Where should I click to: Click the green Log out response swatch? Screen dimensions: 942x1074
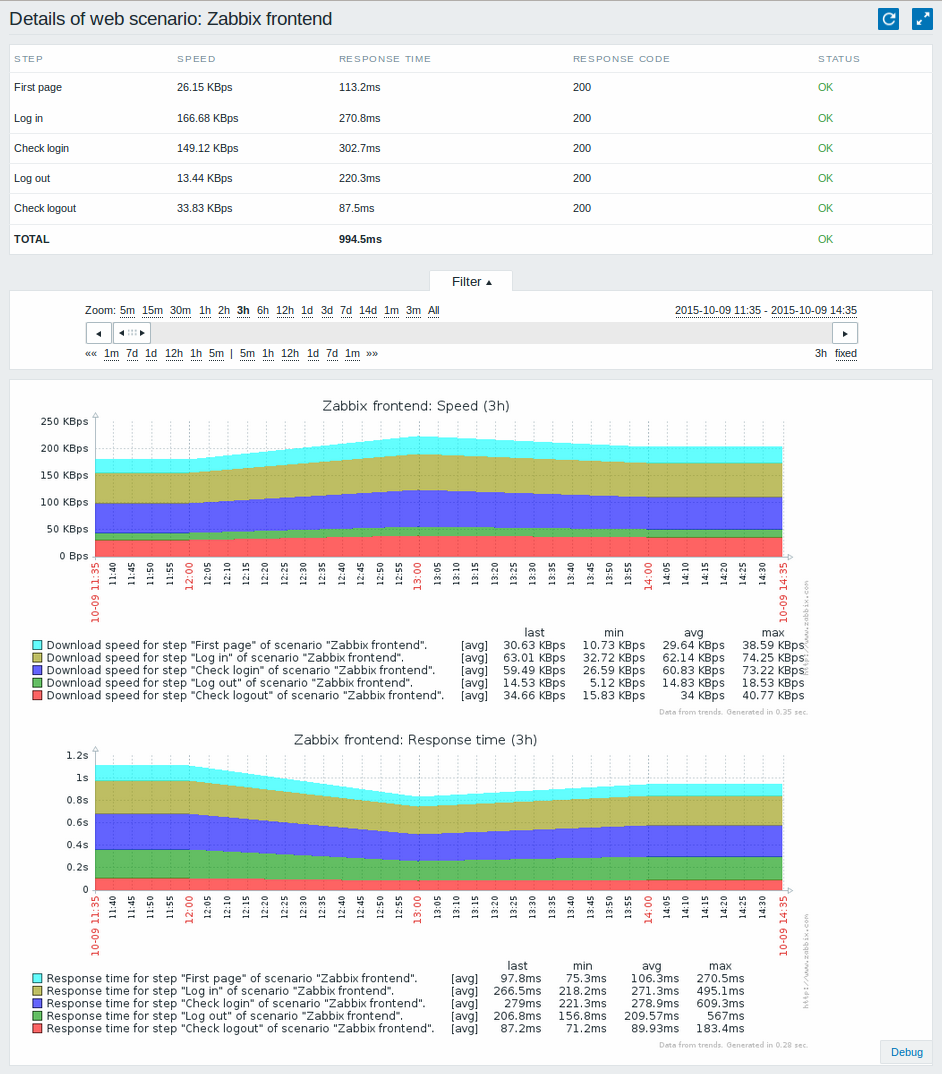point(37,1016)
